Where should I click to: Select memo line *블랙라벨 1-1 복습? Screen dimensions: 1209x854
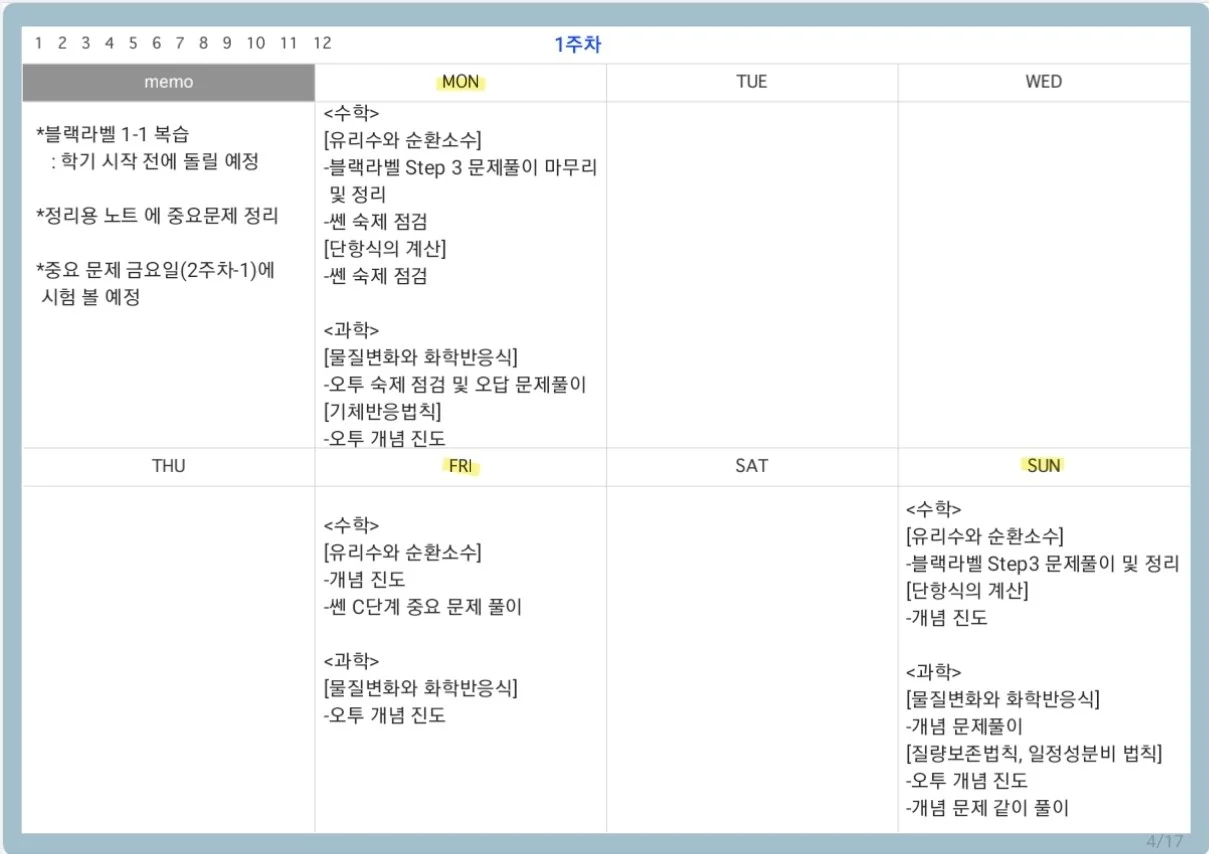112,134
